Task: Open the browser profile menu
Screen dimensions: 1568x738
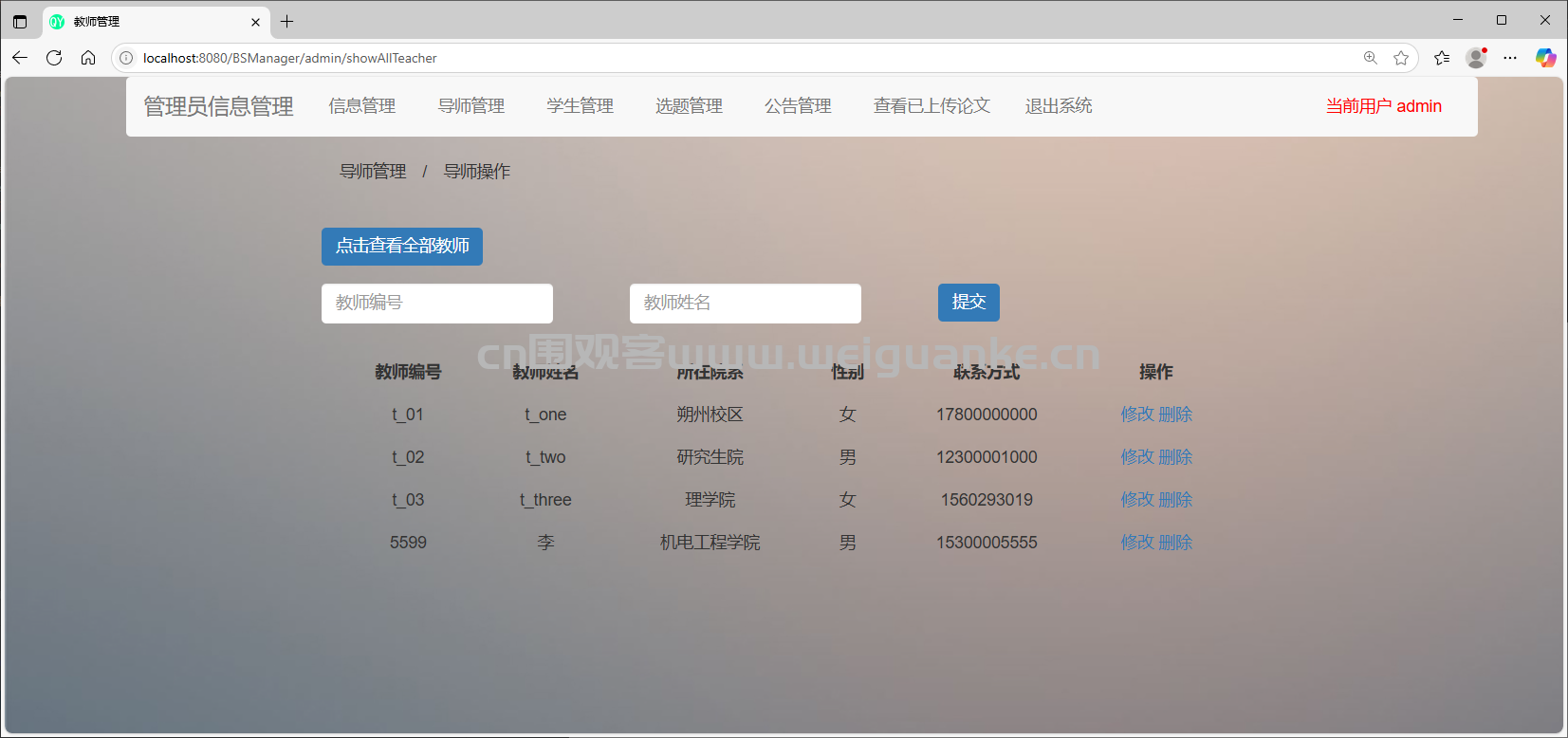Action: click(1476, 58)
